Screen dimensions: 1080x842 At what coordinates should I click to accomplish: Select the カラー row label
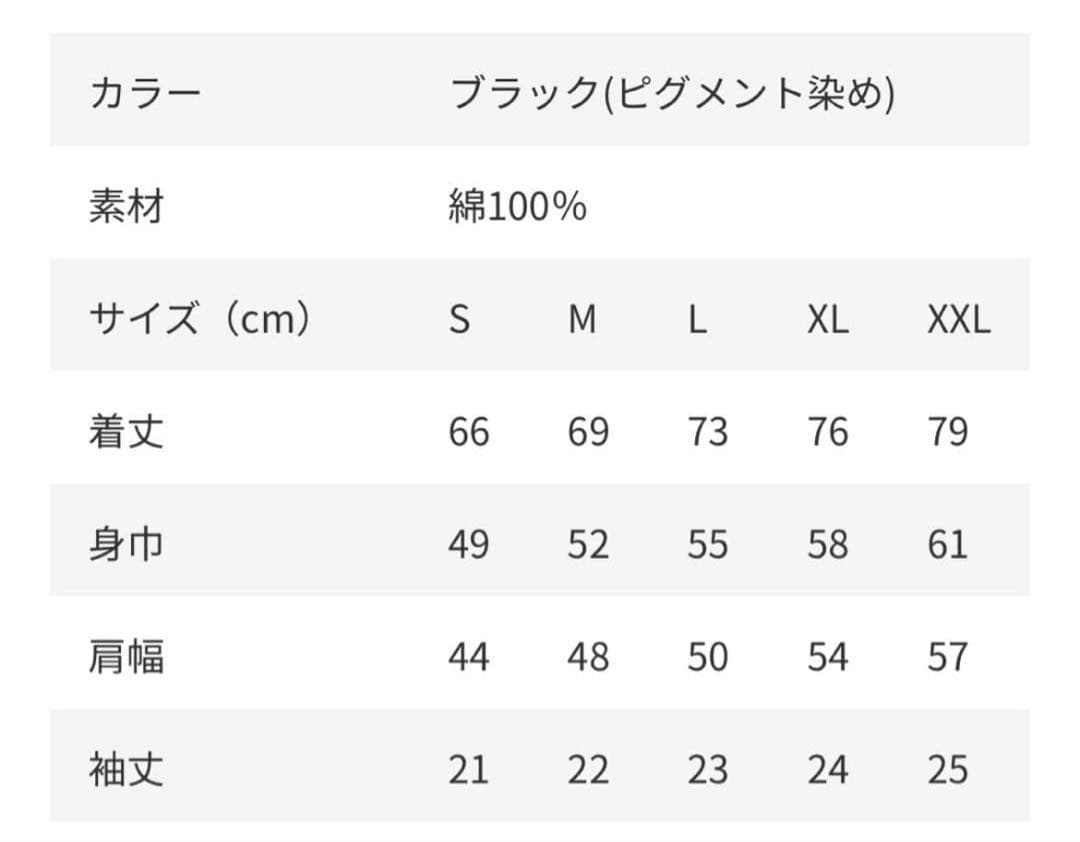pyautogui.click(x=145, y=92)
